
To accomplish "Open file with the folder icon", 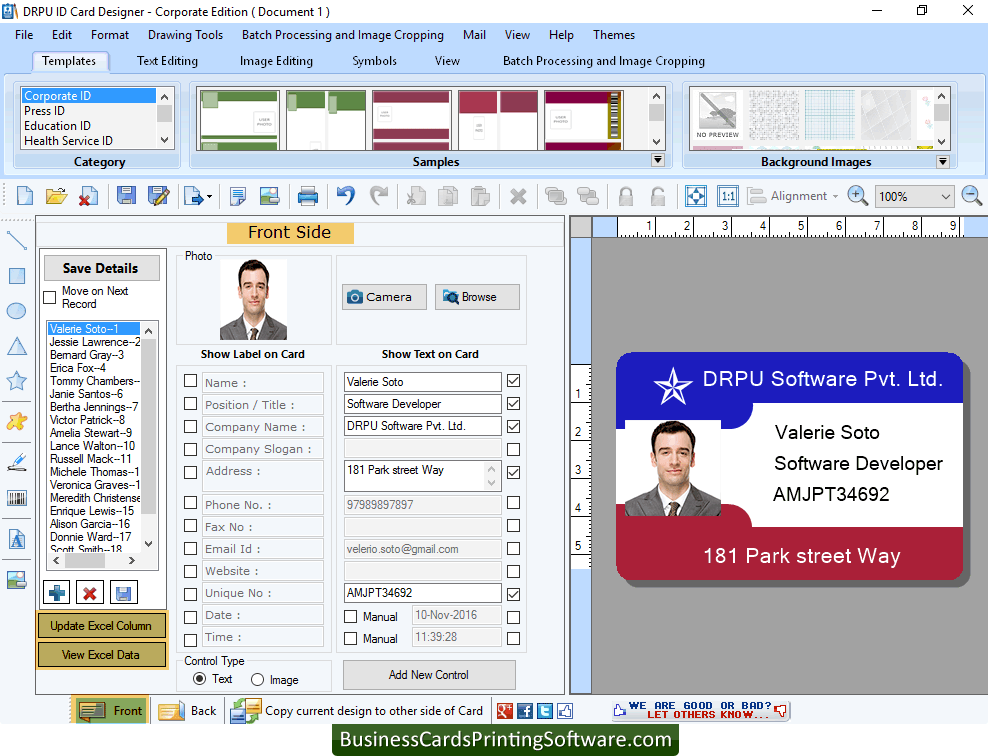I will (56, 196).
